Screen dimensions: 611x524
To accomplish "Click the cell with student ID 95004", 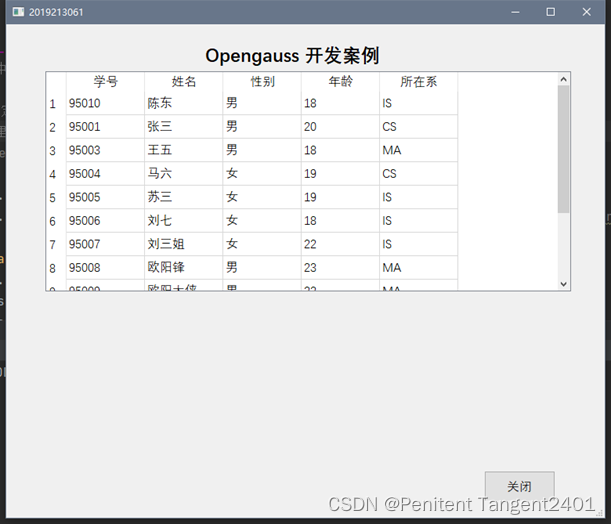I will 105,174.
